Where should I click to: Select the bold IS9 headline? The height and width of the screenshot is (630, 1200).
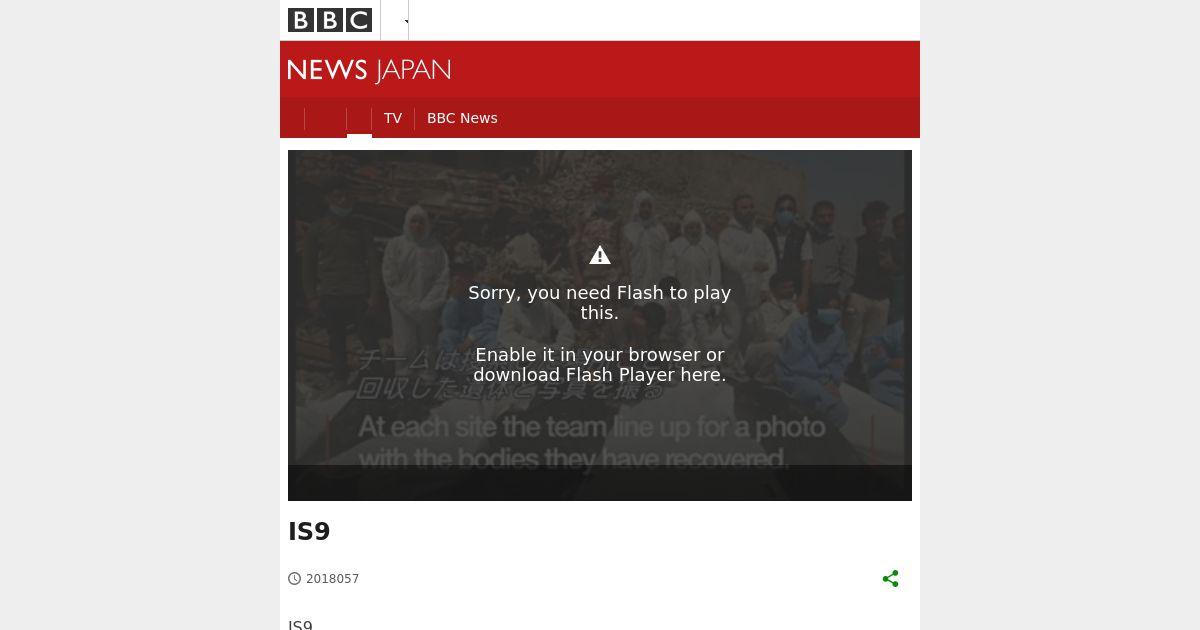tap(309, 532)
